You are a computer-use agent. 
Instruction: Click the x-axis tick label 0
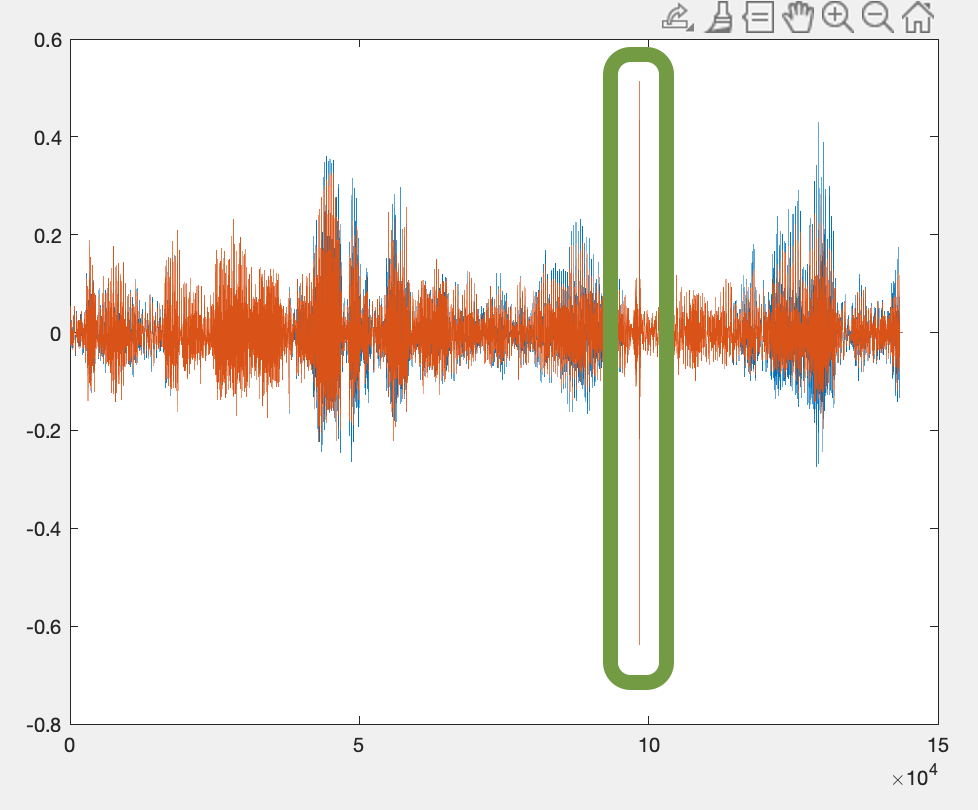click(70, 746)
